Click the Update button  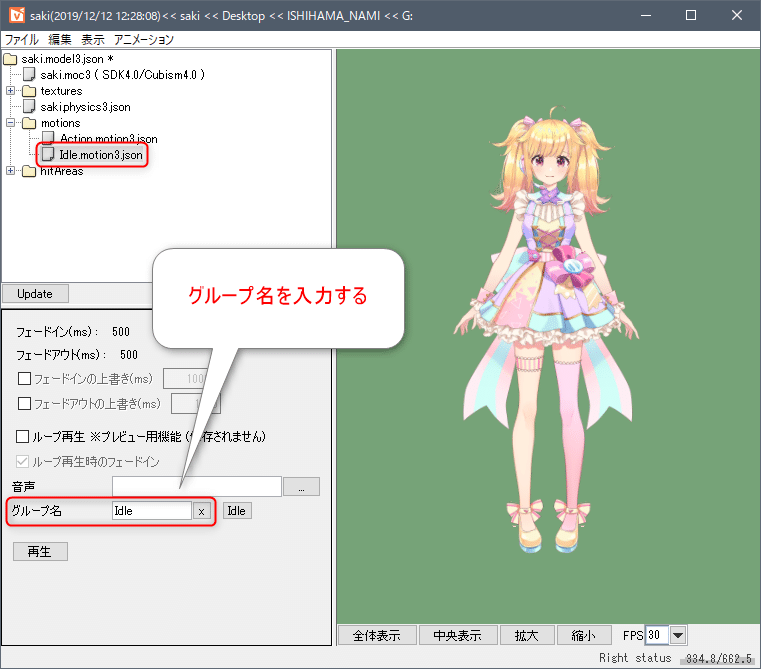35,294
